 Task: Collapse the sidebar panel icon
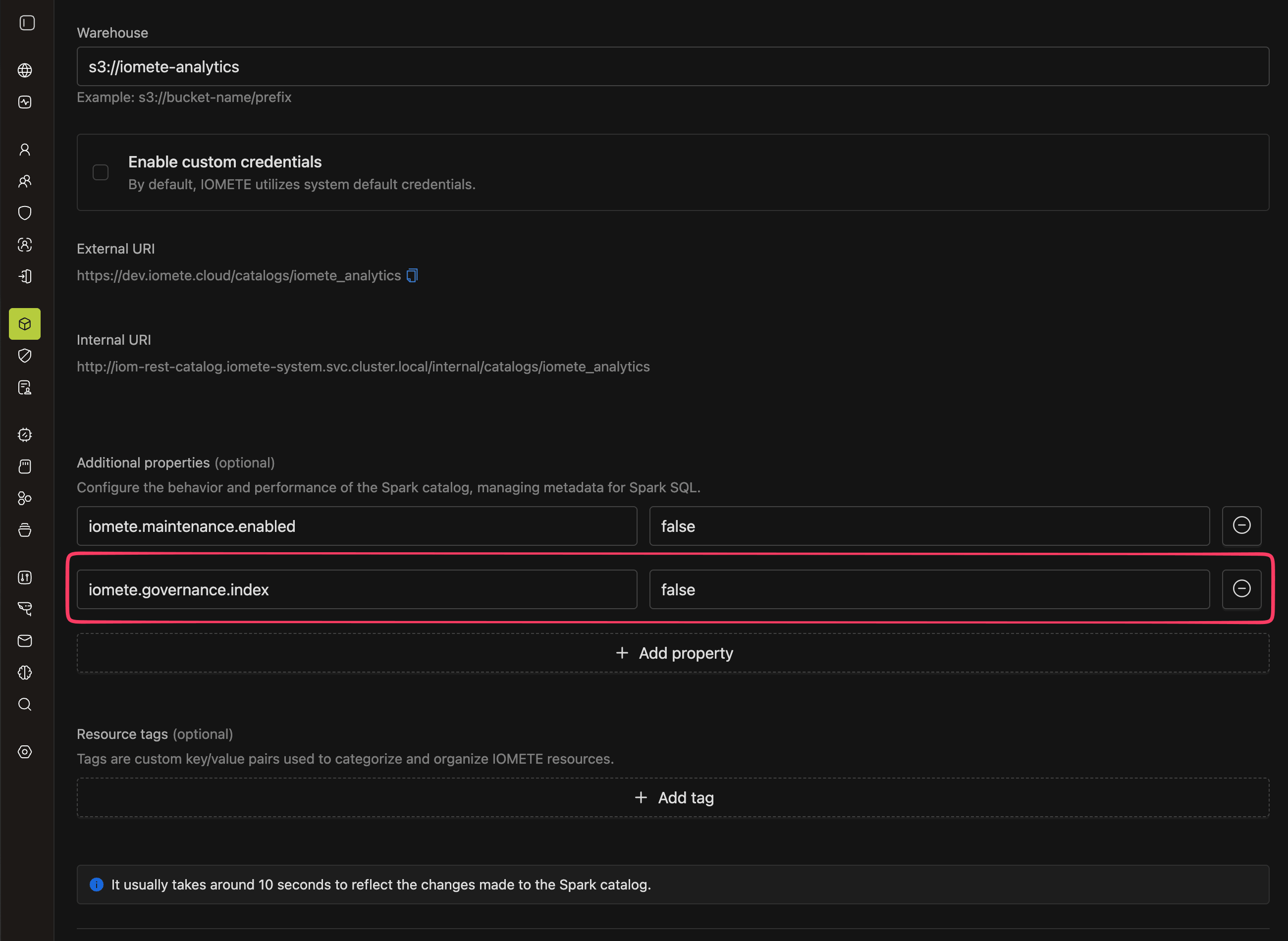click(x=27, y=23)
